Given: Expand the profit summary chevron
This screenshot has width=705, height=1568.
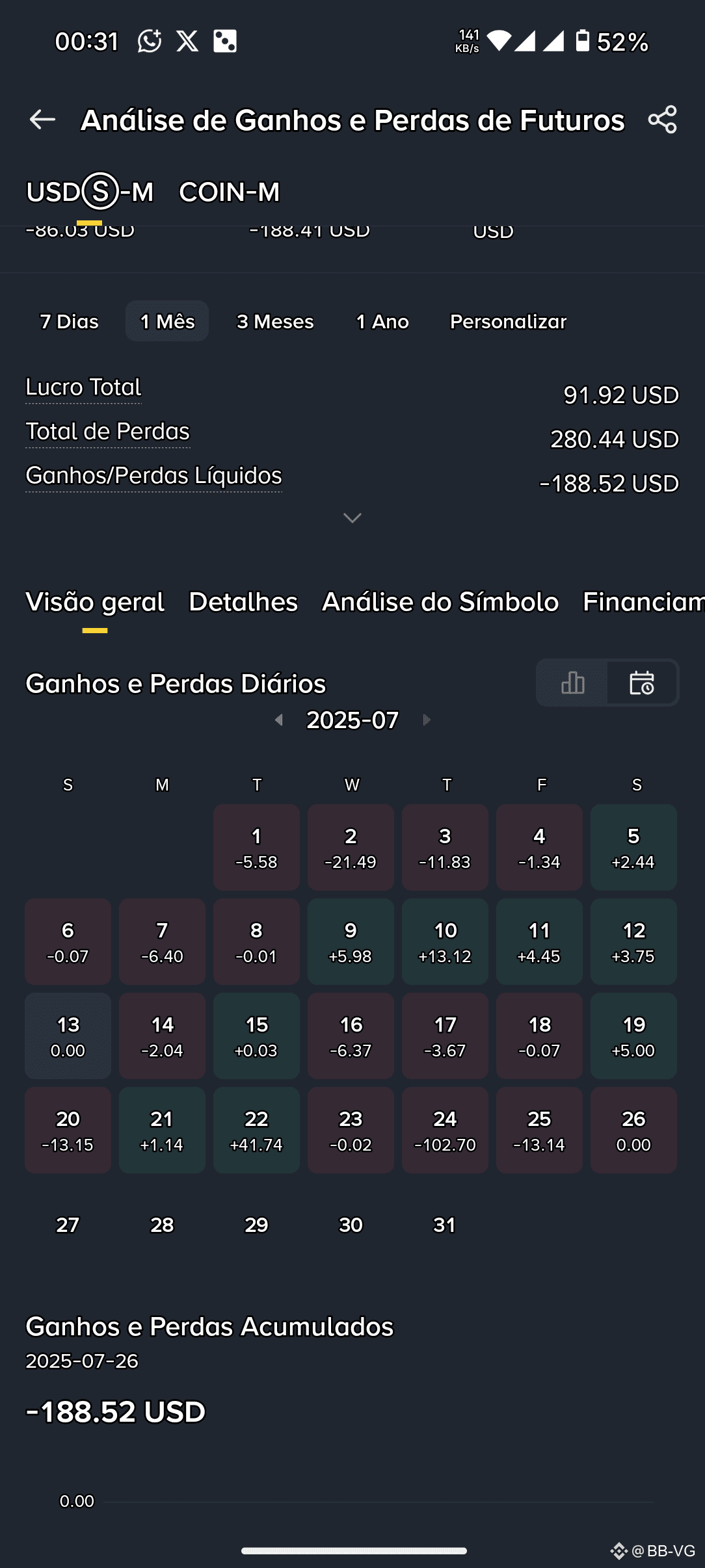Looking at the screenshot, I should click(352, 518).
